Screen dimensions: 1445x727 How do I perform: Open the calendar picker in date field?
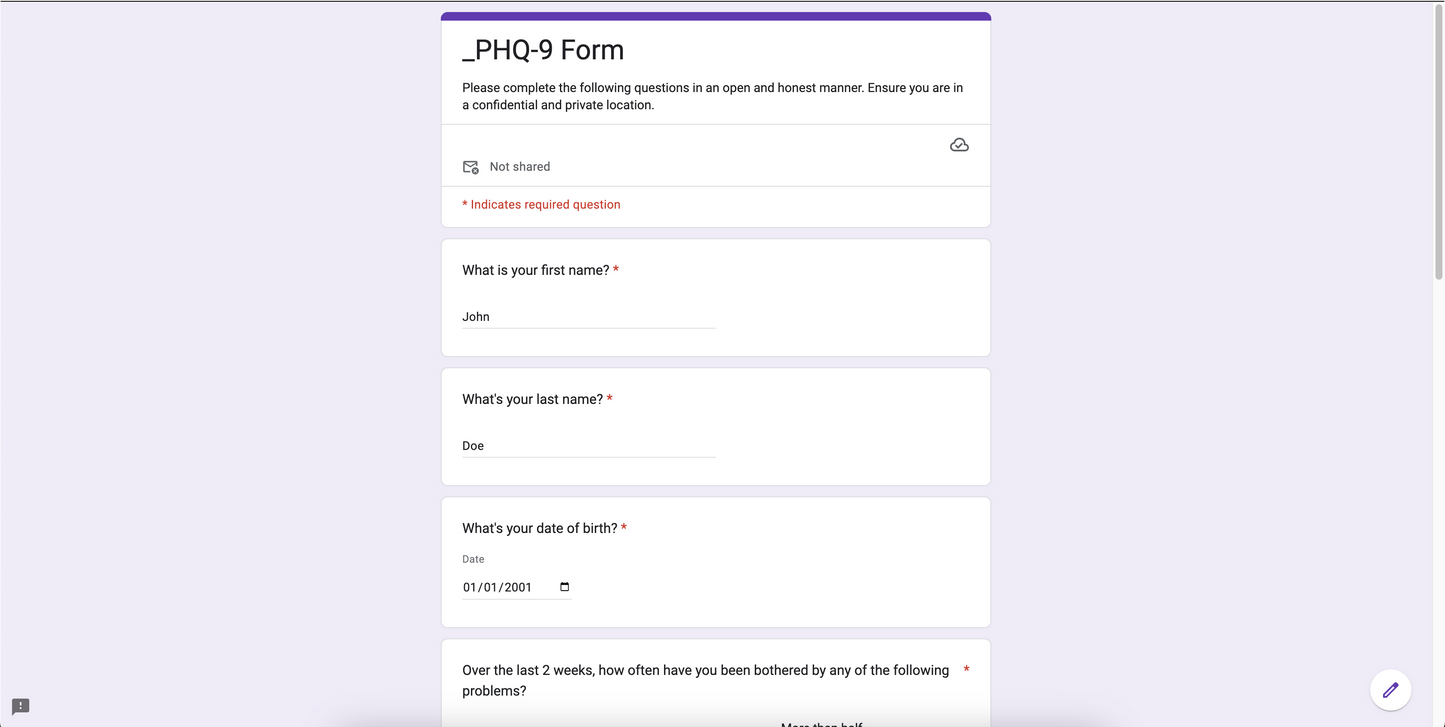(565, 587)
